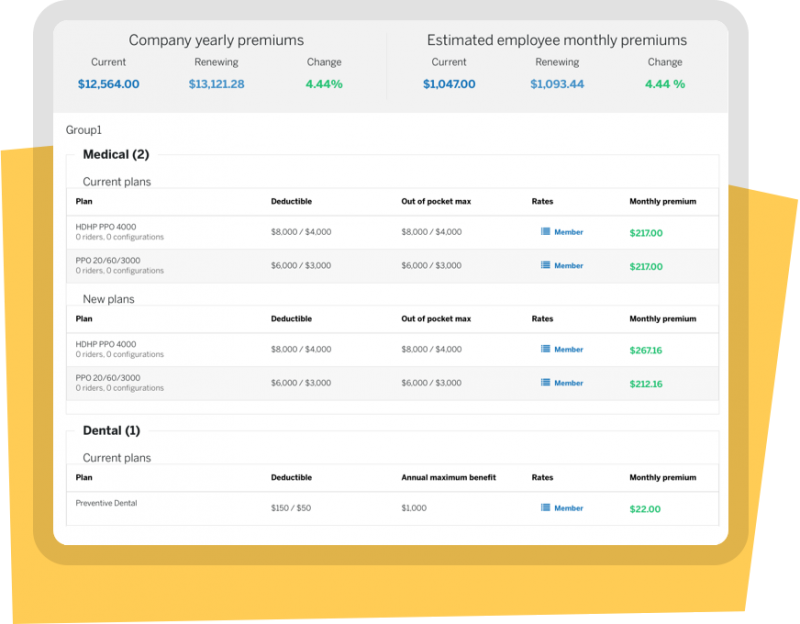Click $212.16 monthly premium
The width and height of the screenshot is (800, 624).
(x=645, y=384)
